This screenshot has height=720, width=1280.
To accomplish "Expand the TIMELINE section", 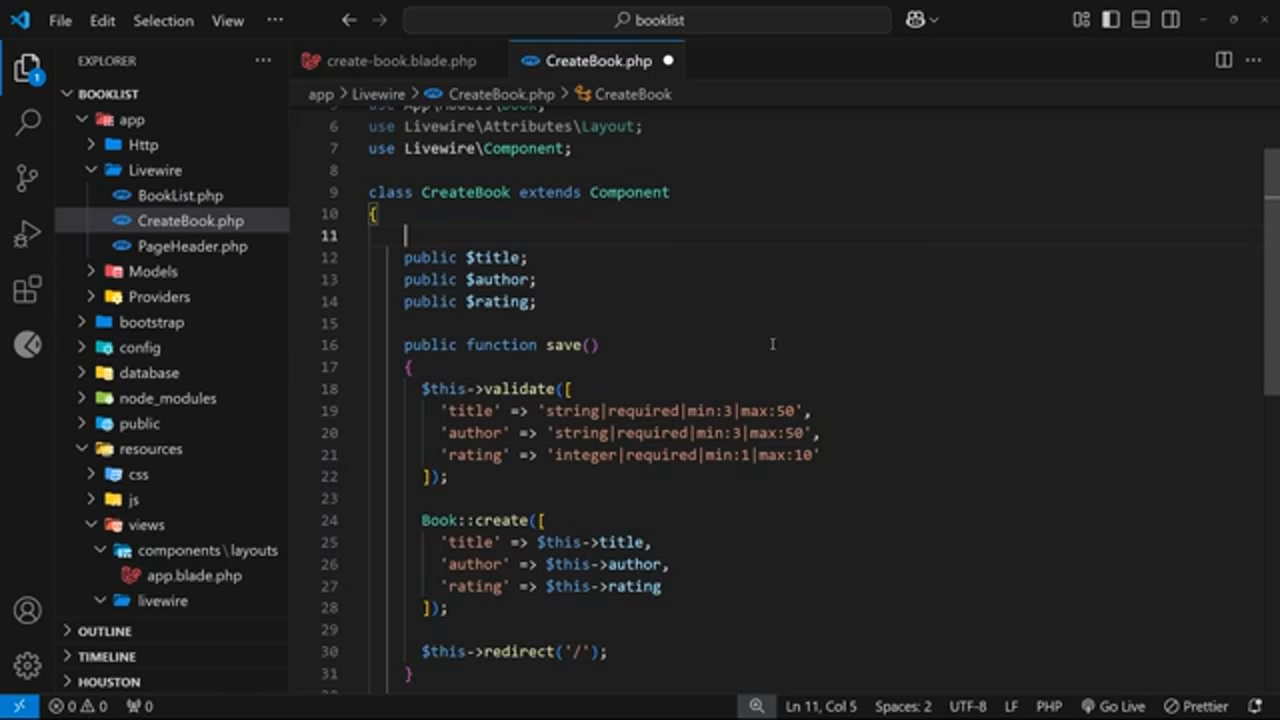I will coord(172,657).
